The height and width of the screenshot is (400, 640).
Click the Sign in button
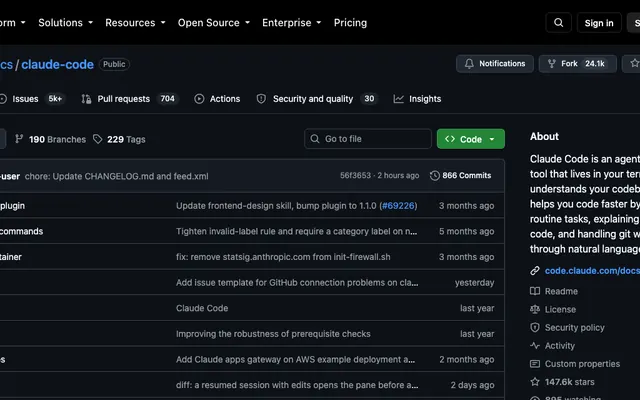[599, 23]
